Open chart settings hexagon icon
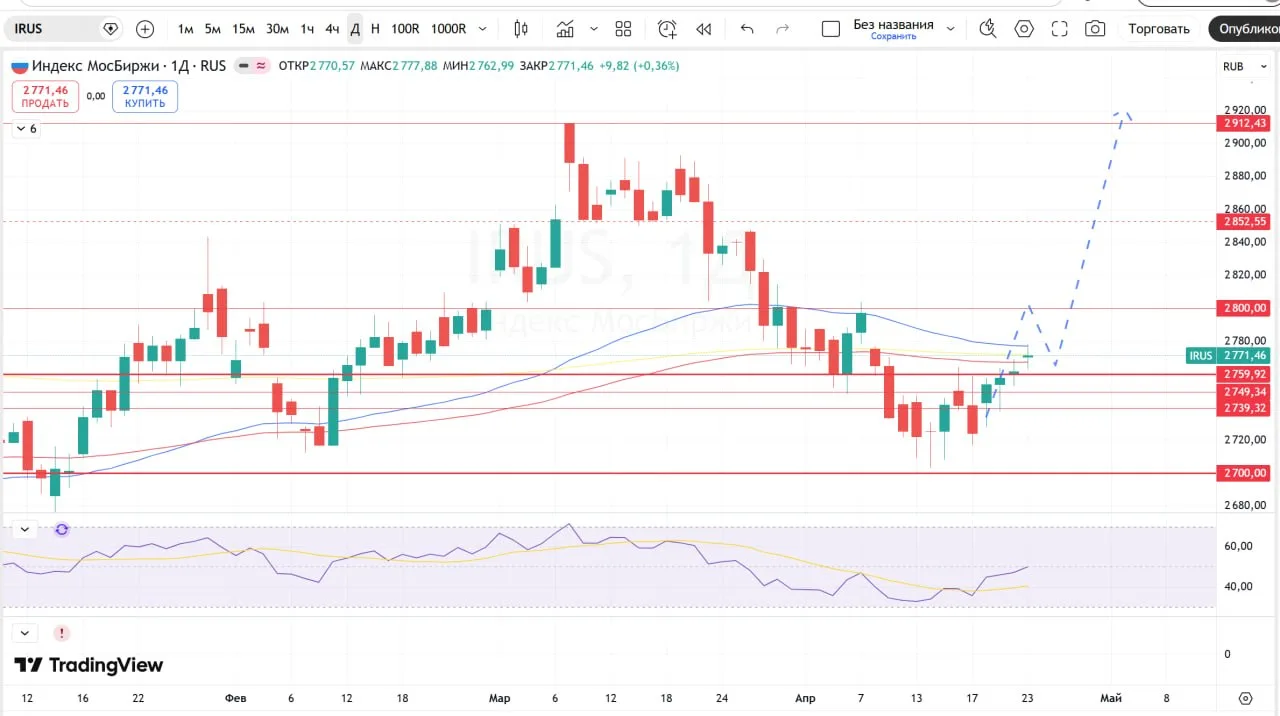Viewport: 1280px width, 716px height. [x=1024, y=29]
